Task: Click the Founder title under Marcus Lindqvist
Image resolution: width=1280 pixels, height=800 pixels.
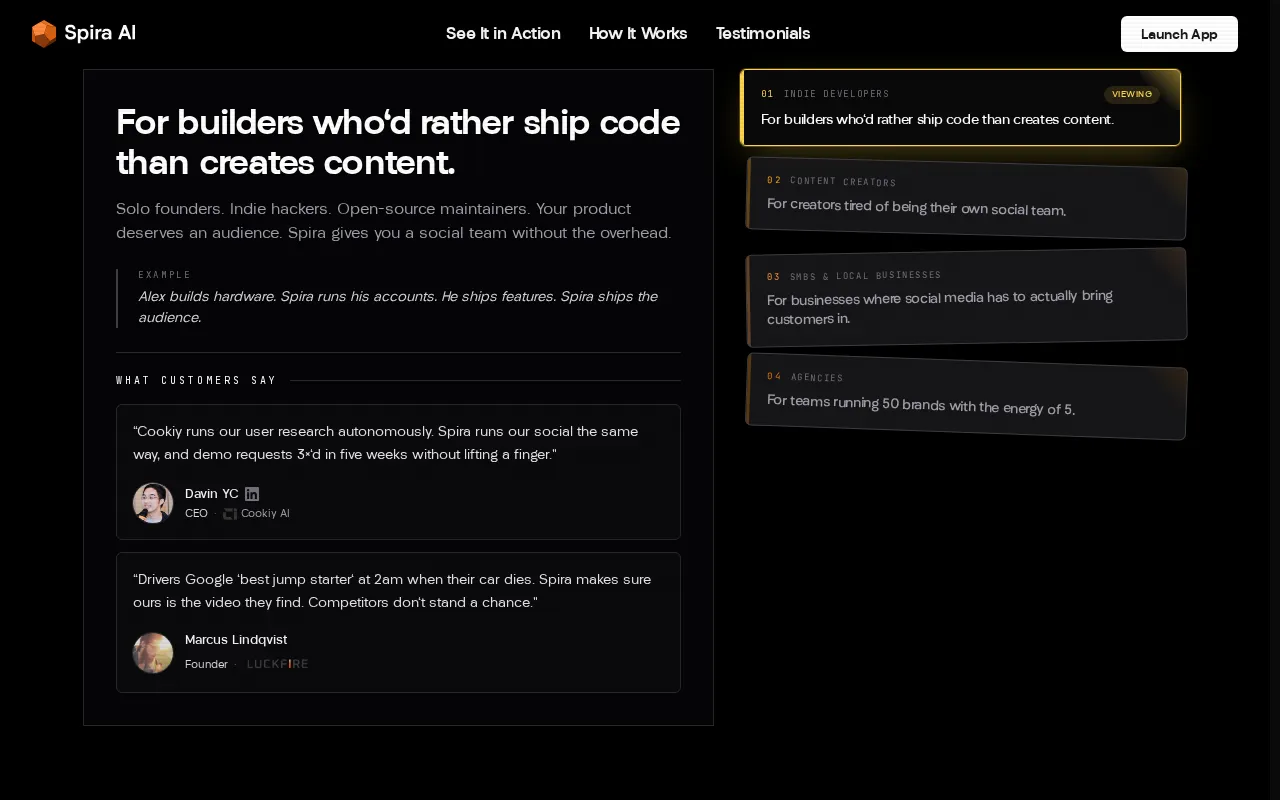Action: coord(206,664)
